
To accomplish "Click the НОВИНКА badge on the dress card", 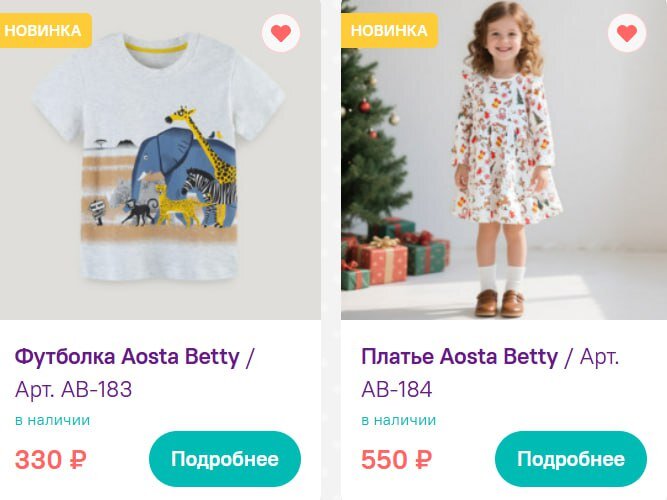I will 389,30.
